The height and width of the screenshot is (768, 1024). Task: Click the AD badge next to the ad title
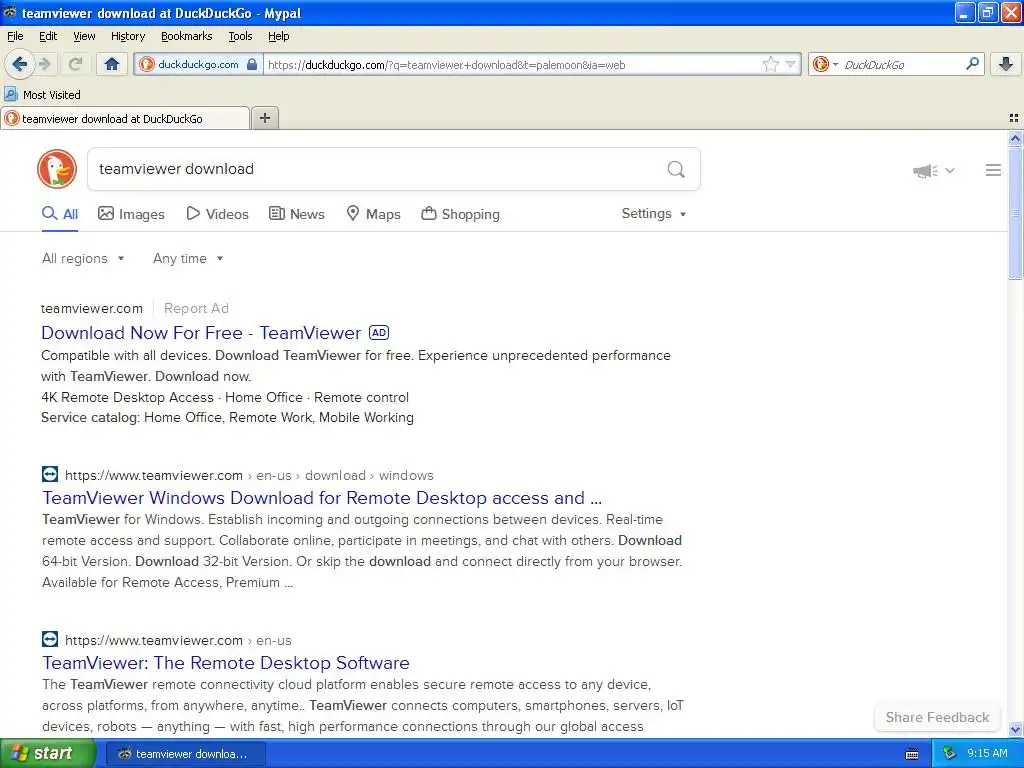point(379,332)
